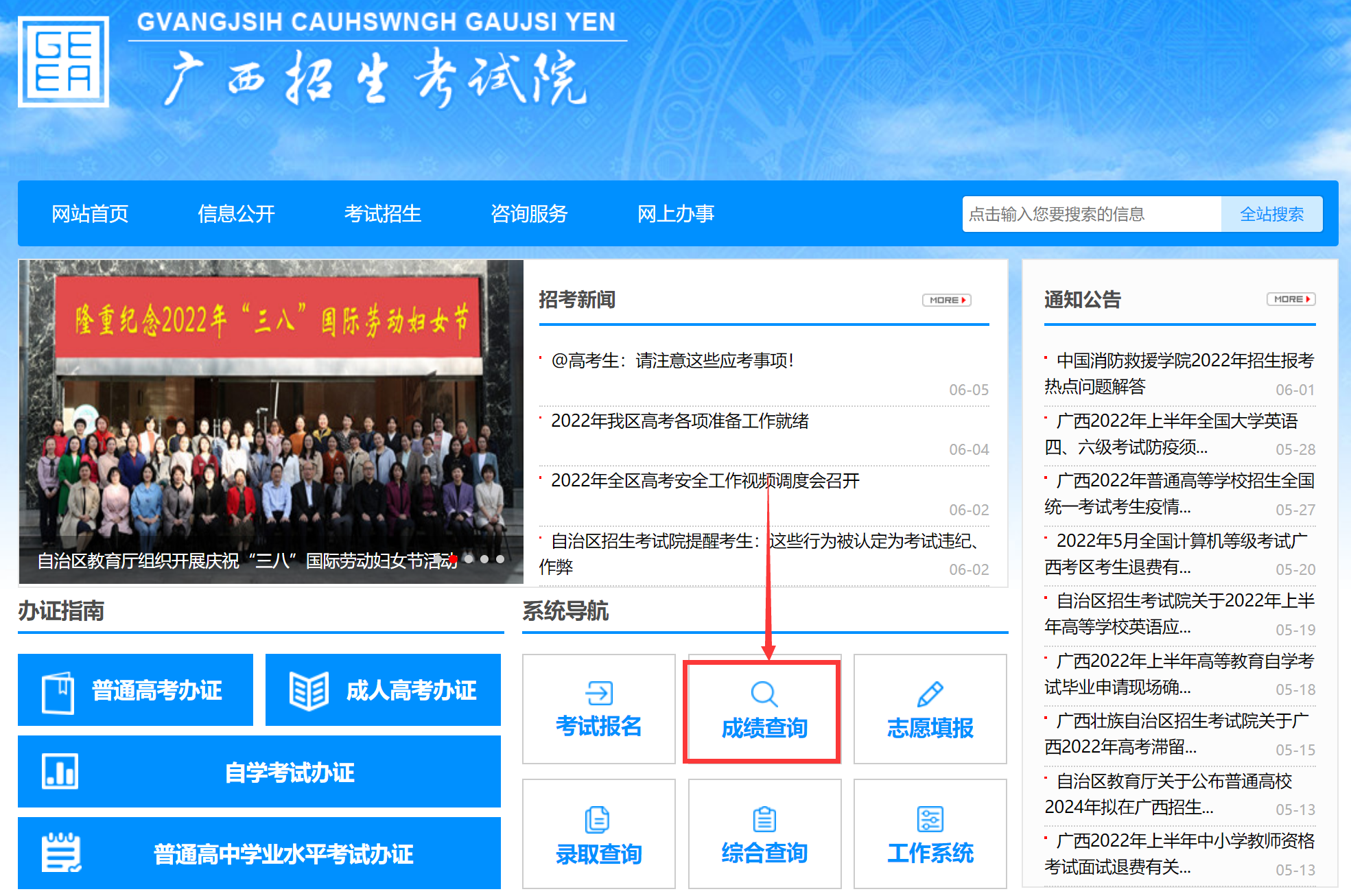Click the GEEA logo icon
Screen dimensions: 1351x896
63,62
